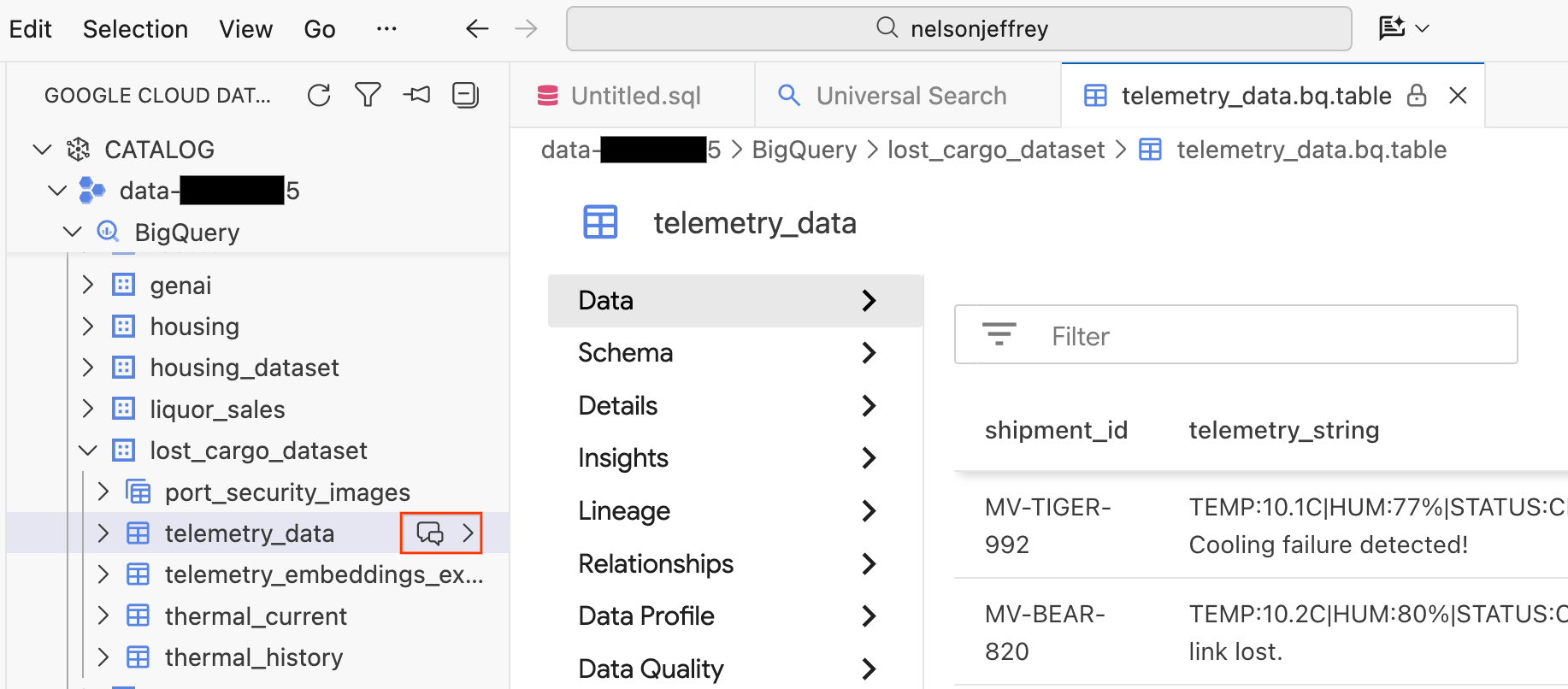Viewport: 1568px width, 689px height.
Task: Expand the thermal_current table
Action: (x=103, y=615)
